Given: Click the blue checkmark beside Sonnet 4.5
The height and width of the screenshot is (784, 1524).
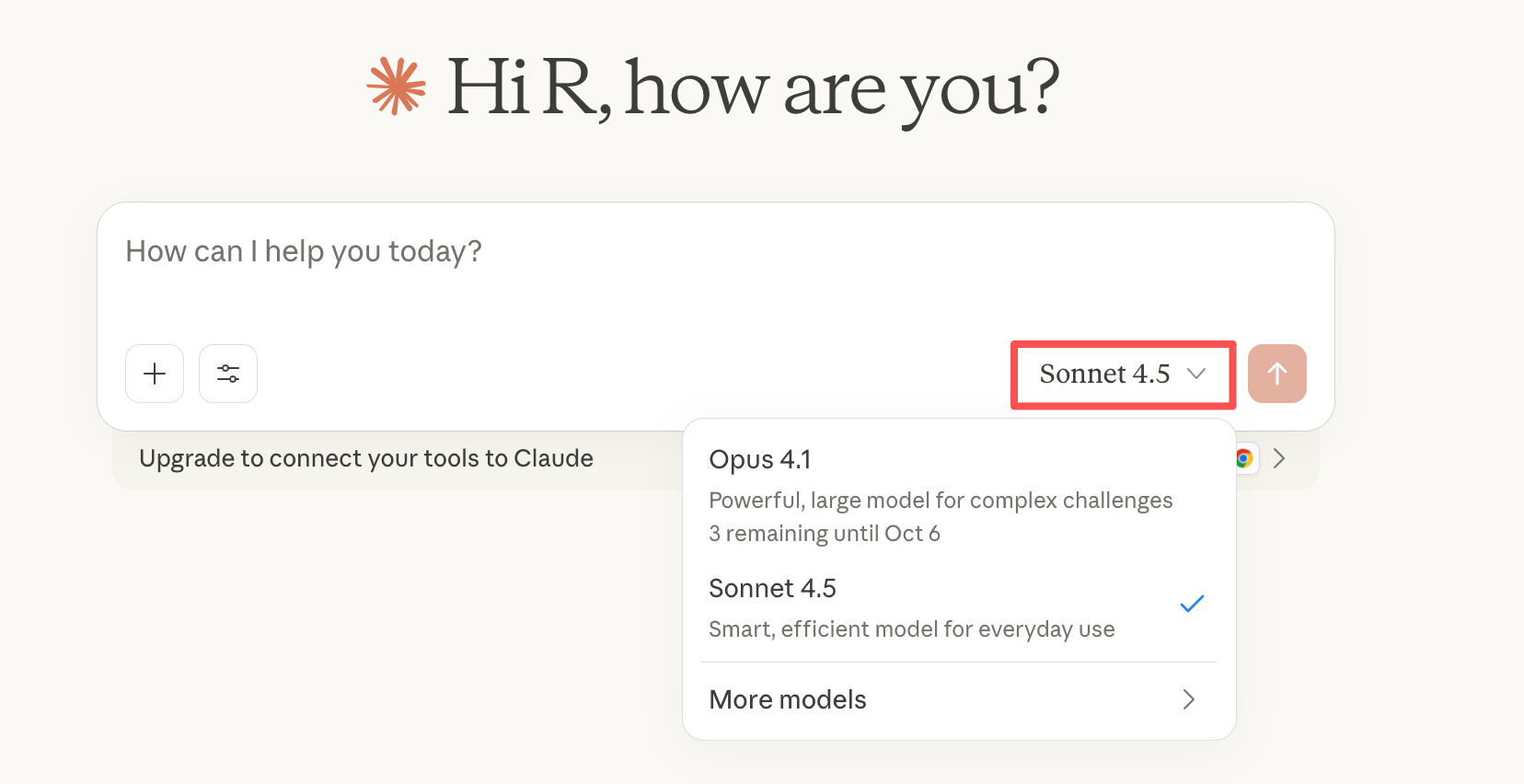Looking at the screenshot, I should [1192, 604].
